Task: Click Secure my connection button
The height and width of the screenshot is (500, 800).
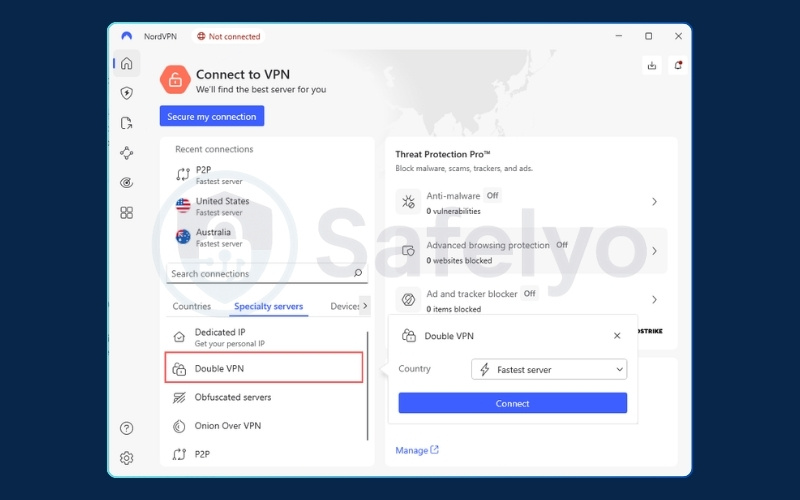Action: point(212,116)
